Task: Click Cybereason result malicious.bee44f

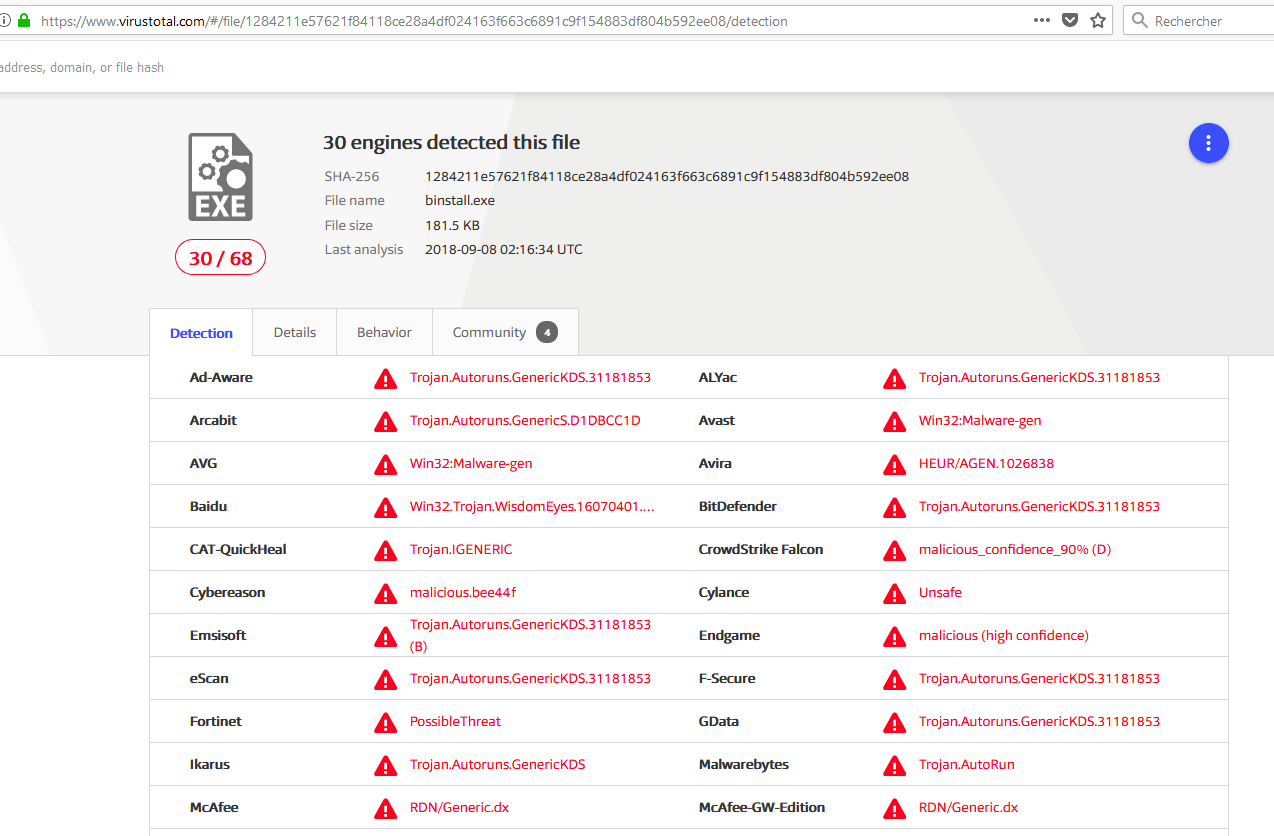Action: (x=463, y=592)
